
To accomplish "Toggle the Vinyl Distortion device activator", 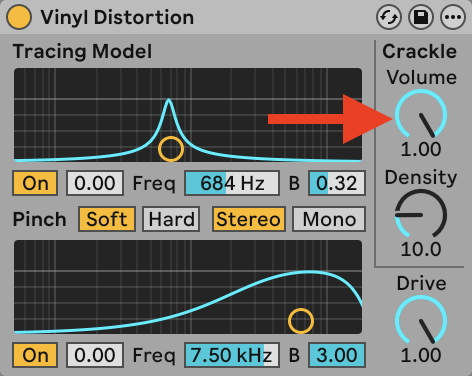I will pos(19,17).
